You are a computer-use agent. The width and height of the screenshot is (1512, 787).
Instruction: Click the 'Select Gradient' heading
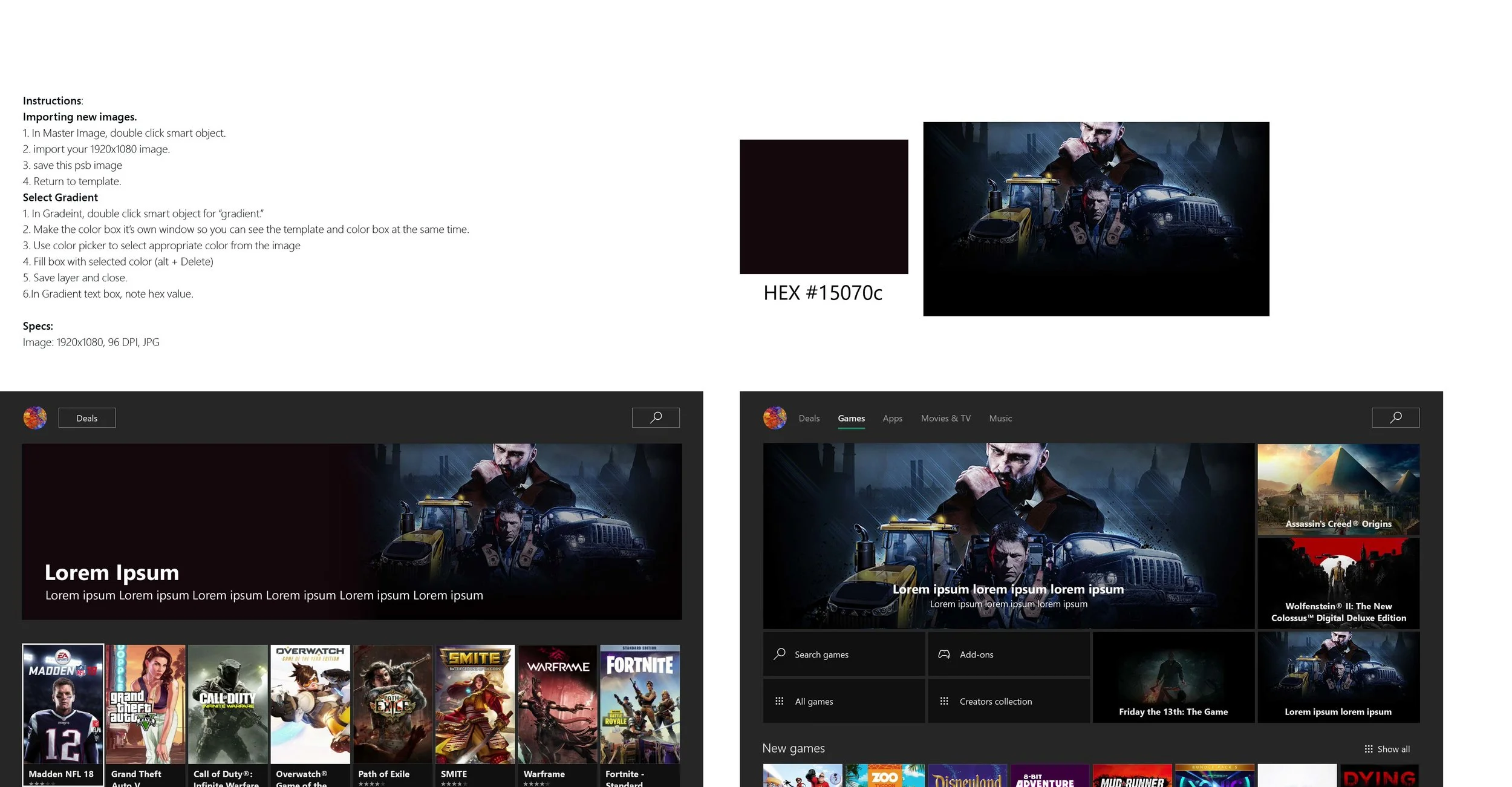60,197
